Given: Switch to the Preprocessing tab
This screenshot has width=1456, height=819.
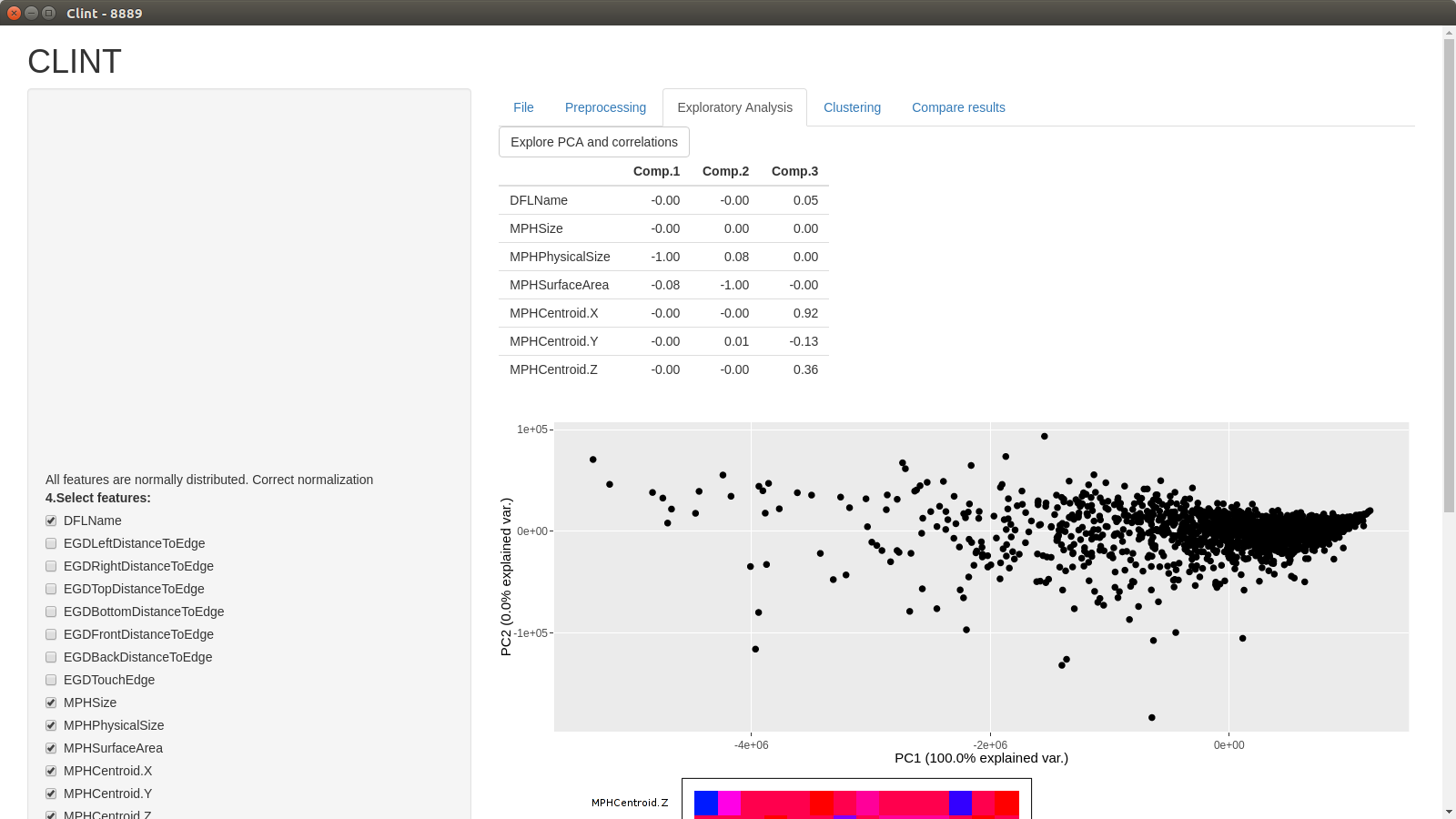Looking at the screenshot, I should (x=605, y=107).
